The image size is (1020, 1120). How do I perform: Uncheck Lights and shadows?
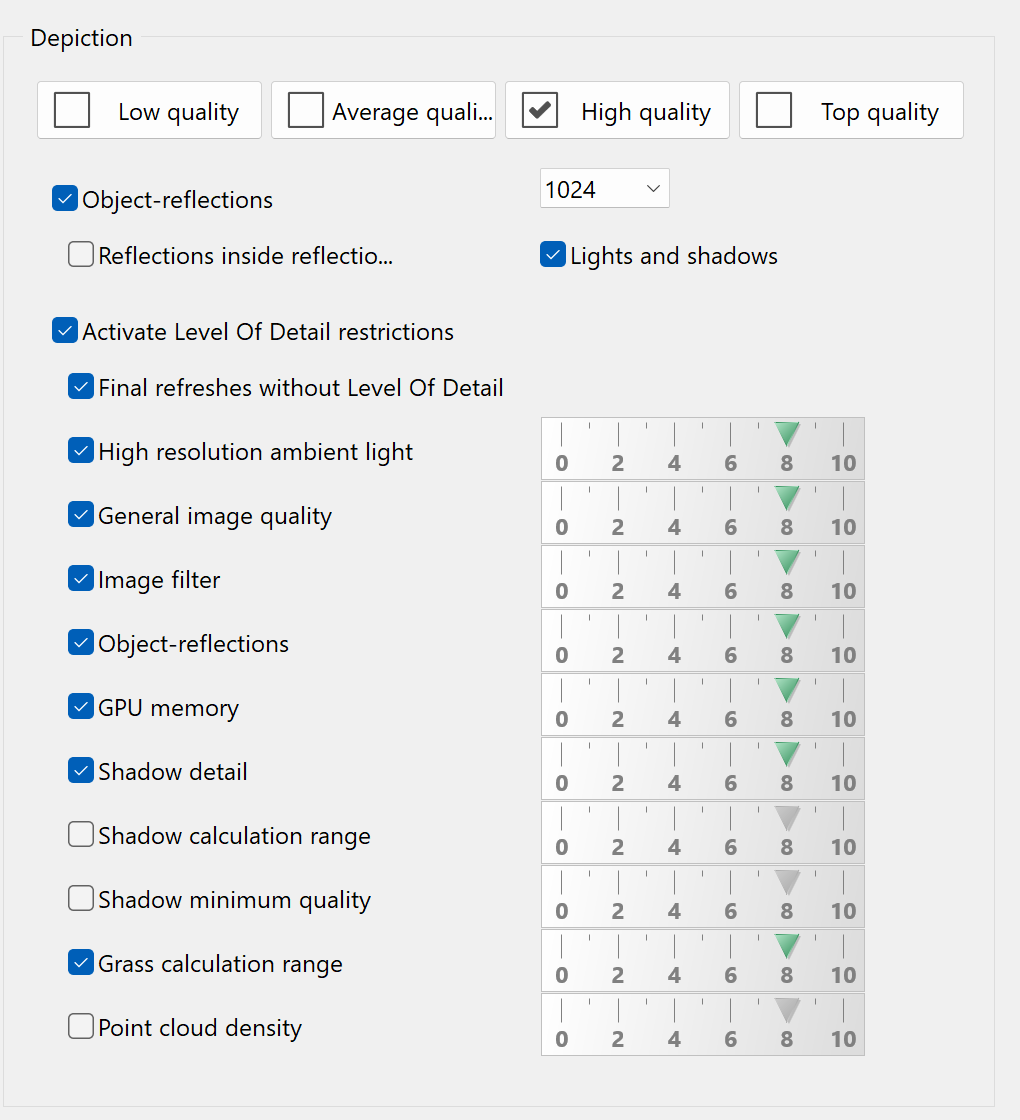[553, 254]
